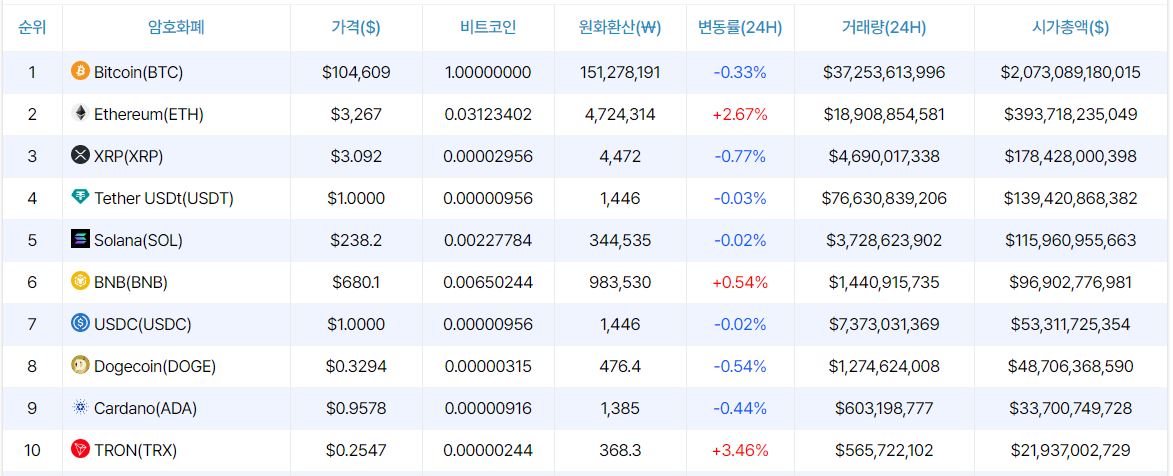Click the Bitcoin coin logo icon
This screenshot has width=1173, height=476.
pyautogui.click(x=80, y=72)
